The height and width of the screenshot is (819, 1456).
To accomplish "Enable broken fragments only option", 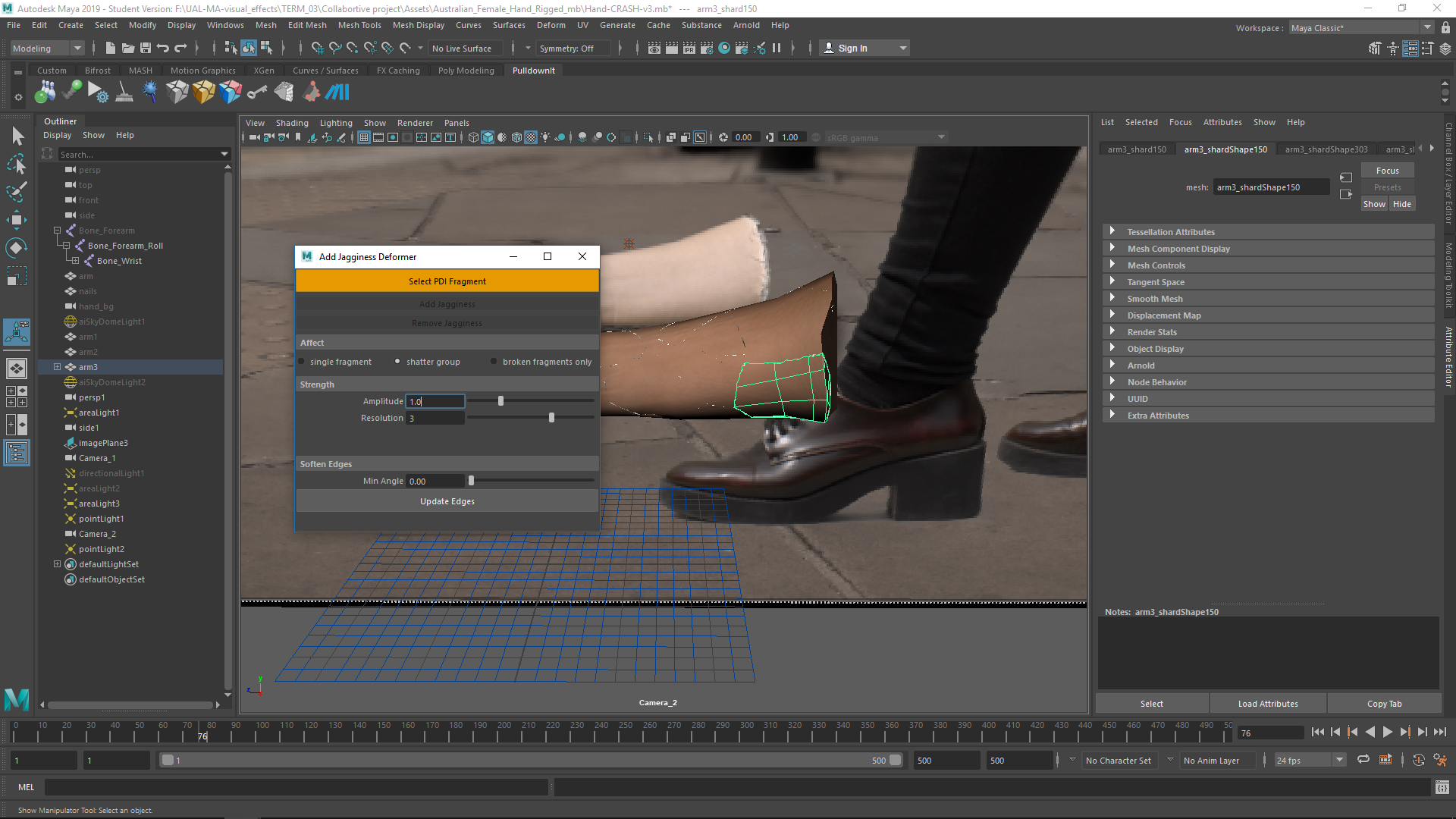I will 494,362.
